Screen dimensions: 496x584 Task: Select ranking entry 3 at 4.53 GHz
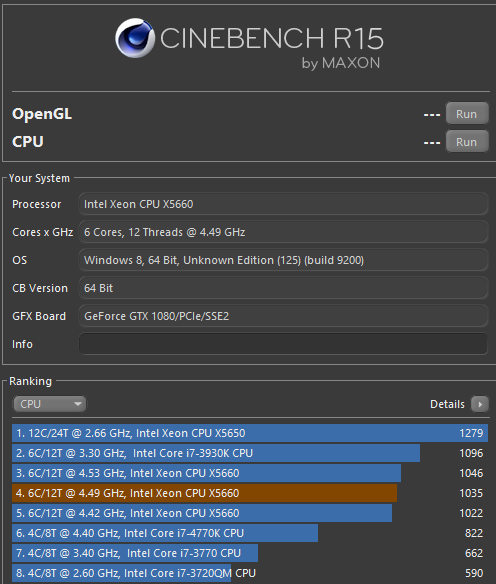(250, 473)
